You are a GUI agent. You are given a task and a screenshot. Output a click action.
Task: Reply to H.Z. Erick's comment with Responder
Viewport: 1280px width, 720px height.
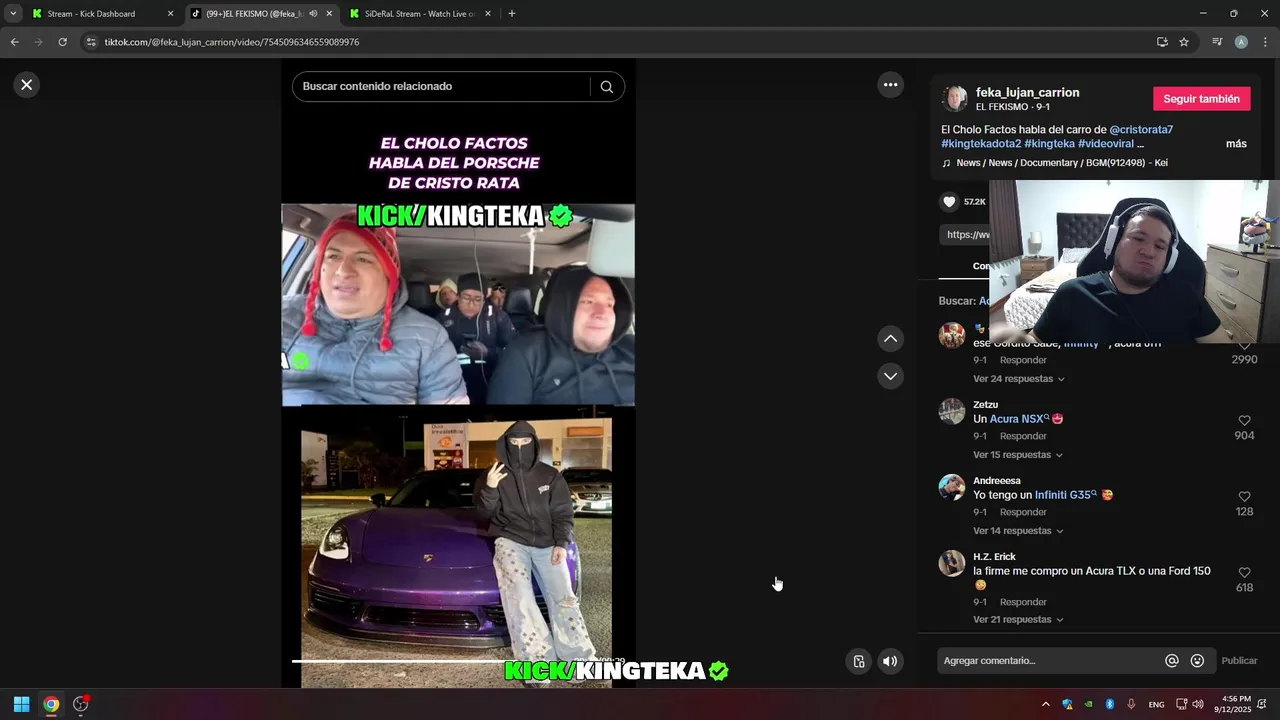click(1023, 602)
